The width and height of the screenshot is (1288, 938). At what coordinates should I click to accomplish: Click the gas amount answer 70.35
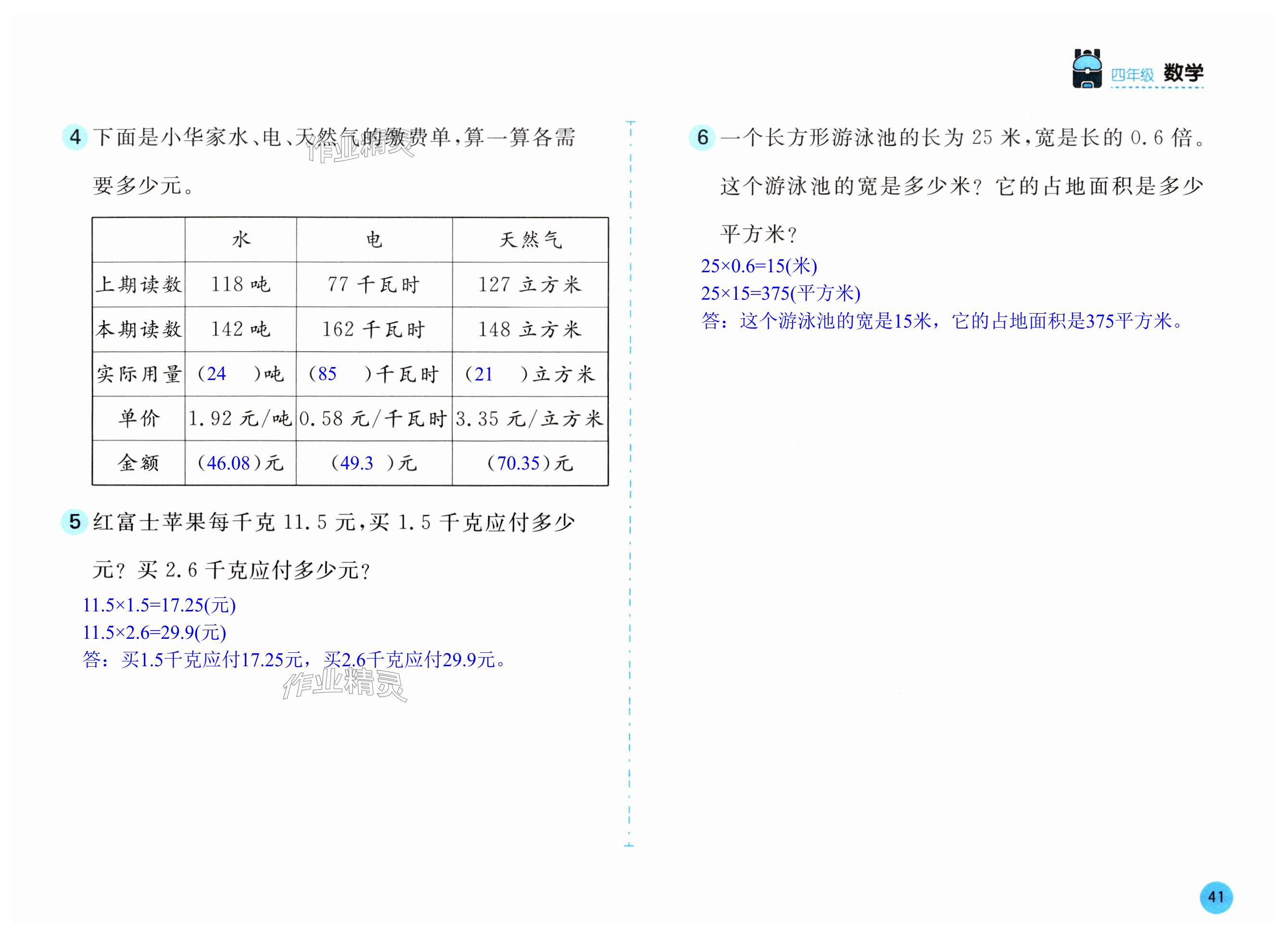coord(518,463)
